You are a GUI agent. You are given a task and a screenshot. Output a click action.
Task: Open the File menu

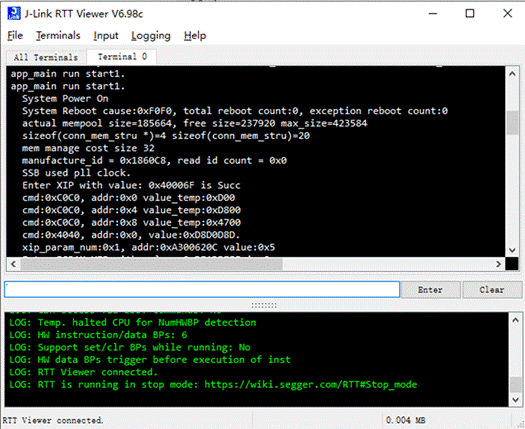(15, 35)
